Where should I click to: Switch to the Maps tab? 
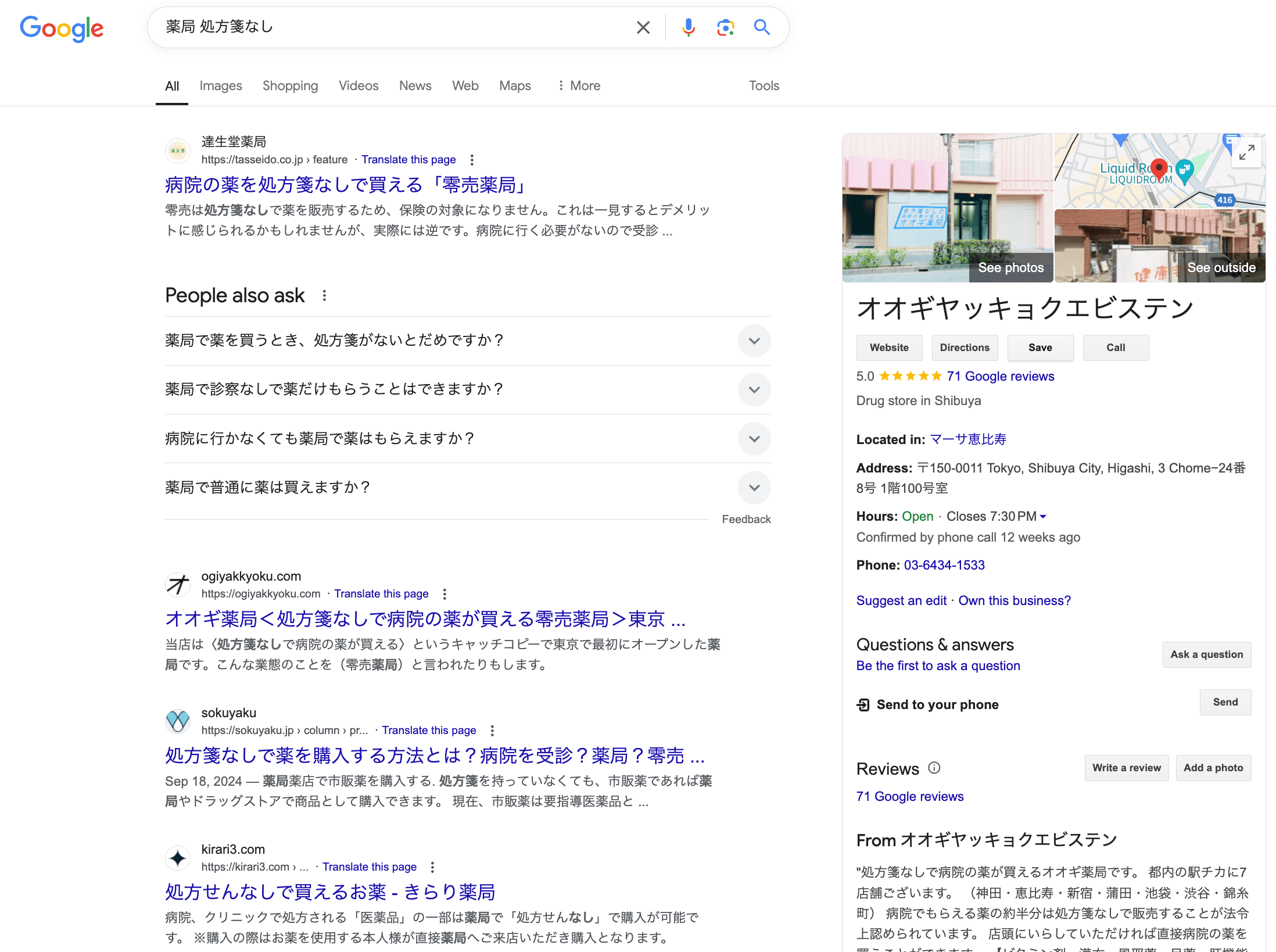[x=515, y=86]
